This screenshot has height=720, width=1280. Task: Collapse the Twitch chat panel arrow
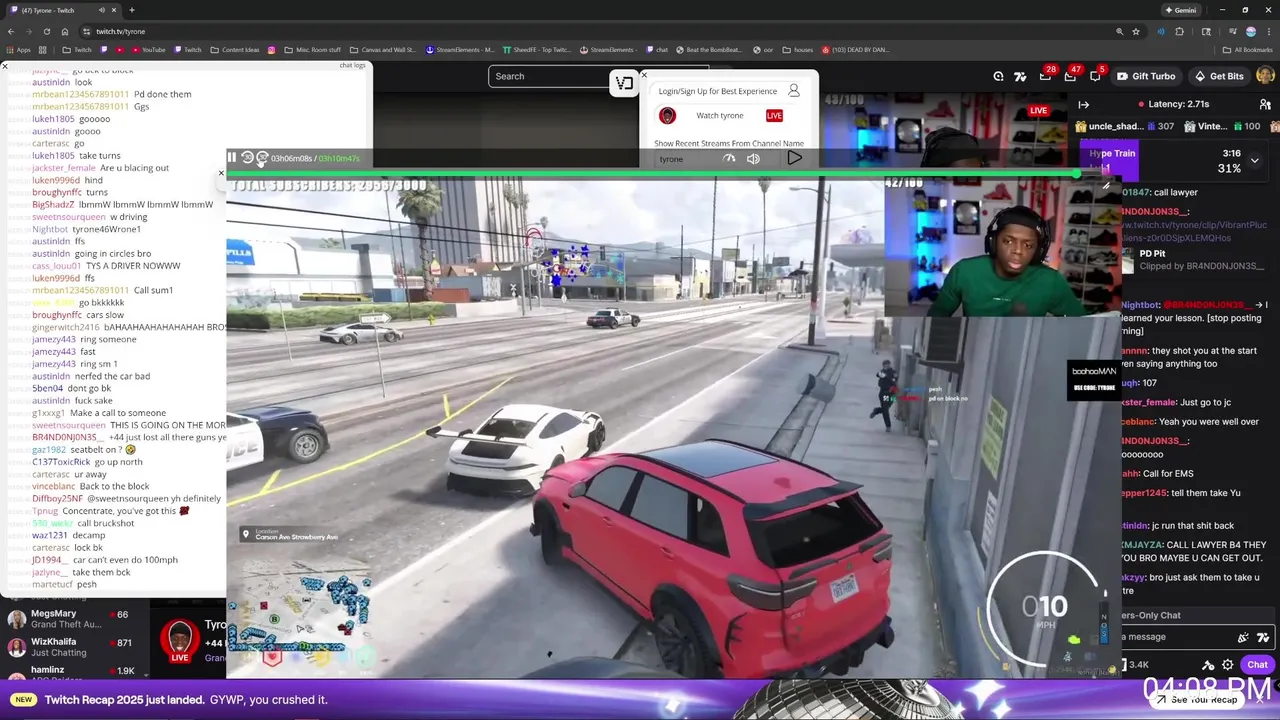[1084, 104]
